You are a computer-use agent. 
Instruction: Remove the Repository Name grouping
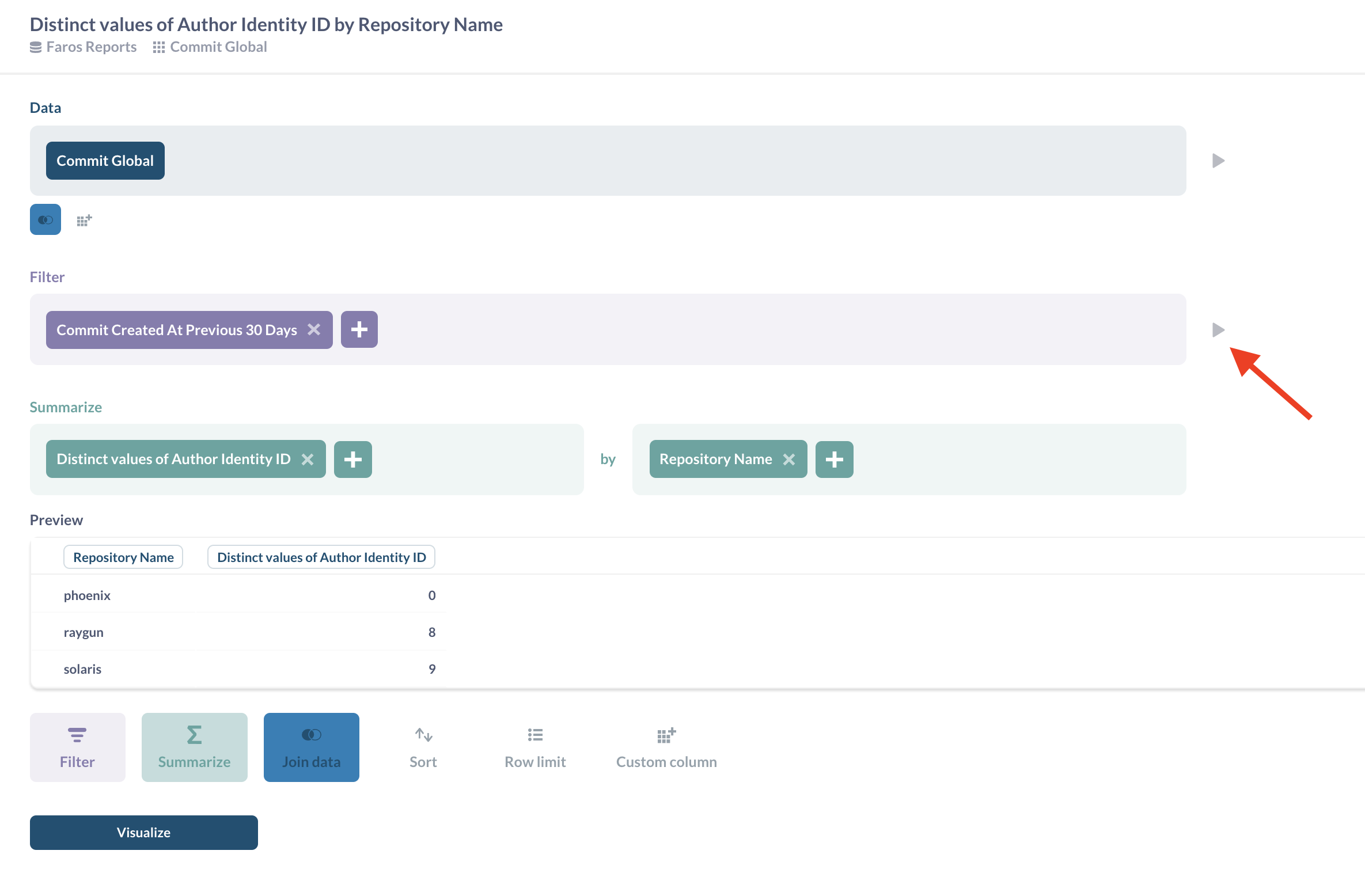[x=789, y=459]
